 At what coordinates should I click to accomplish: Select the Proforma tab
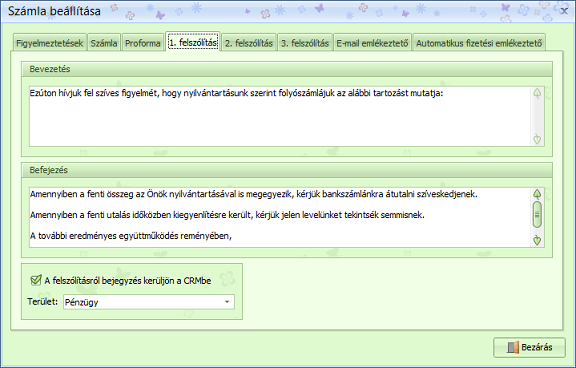[x=143, y=43]
